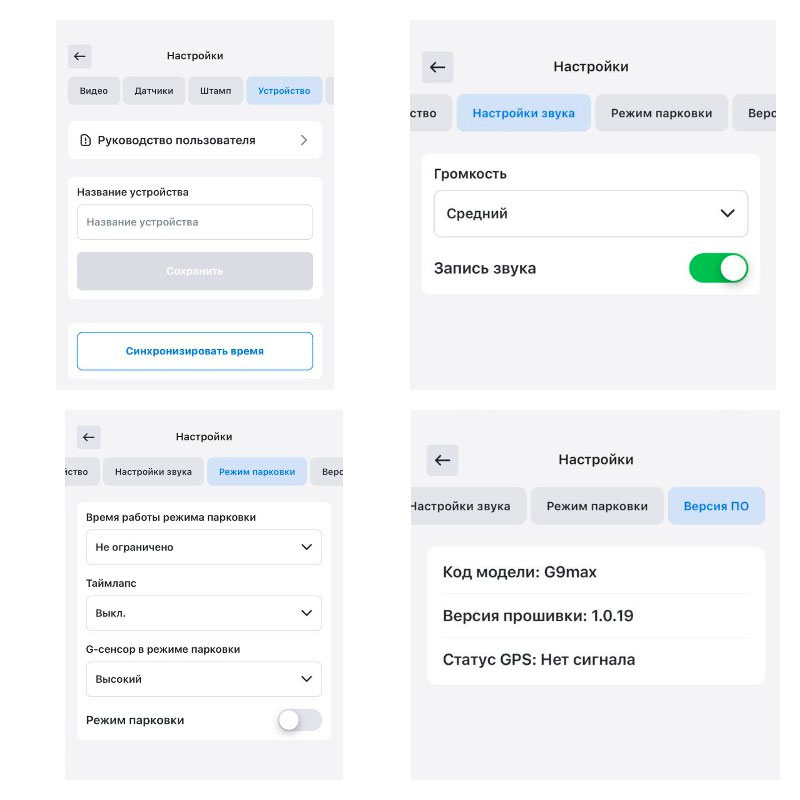Go back from the Устройство settings screen
This screenshot has height=800, width=800.
[x=80, y=56]
